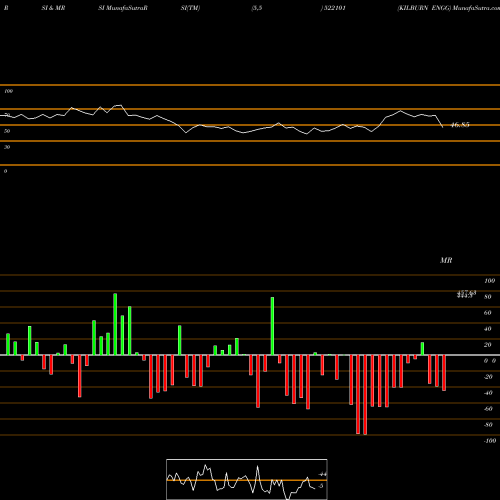Image resolution: width=500 pixels, height=500 pixels.
Task: Click the 0 label below the RSI bands
Action: click(6, 171)
